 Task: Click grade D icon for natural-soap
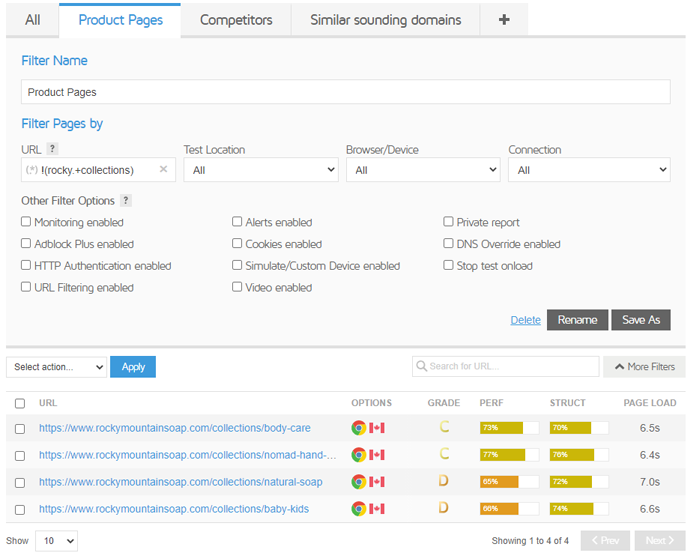(x=443, y=480)
